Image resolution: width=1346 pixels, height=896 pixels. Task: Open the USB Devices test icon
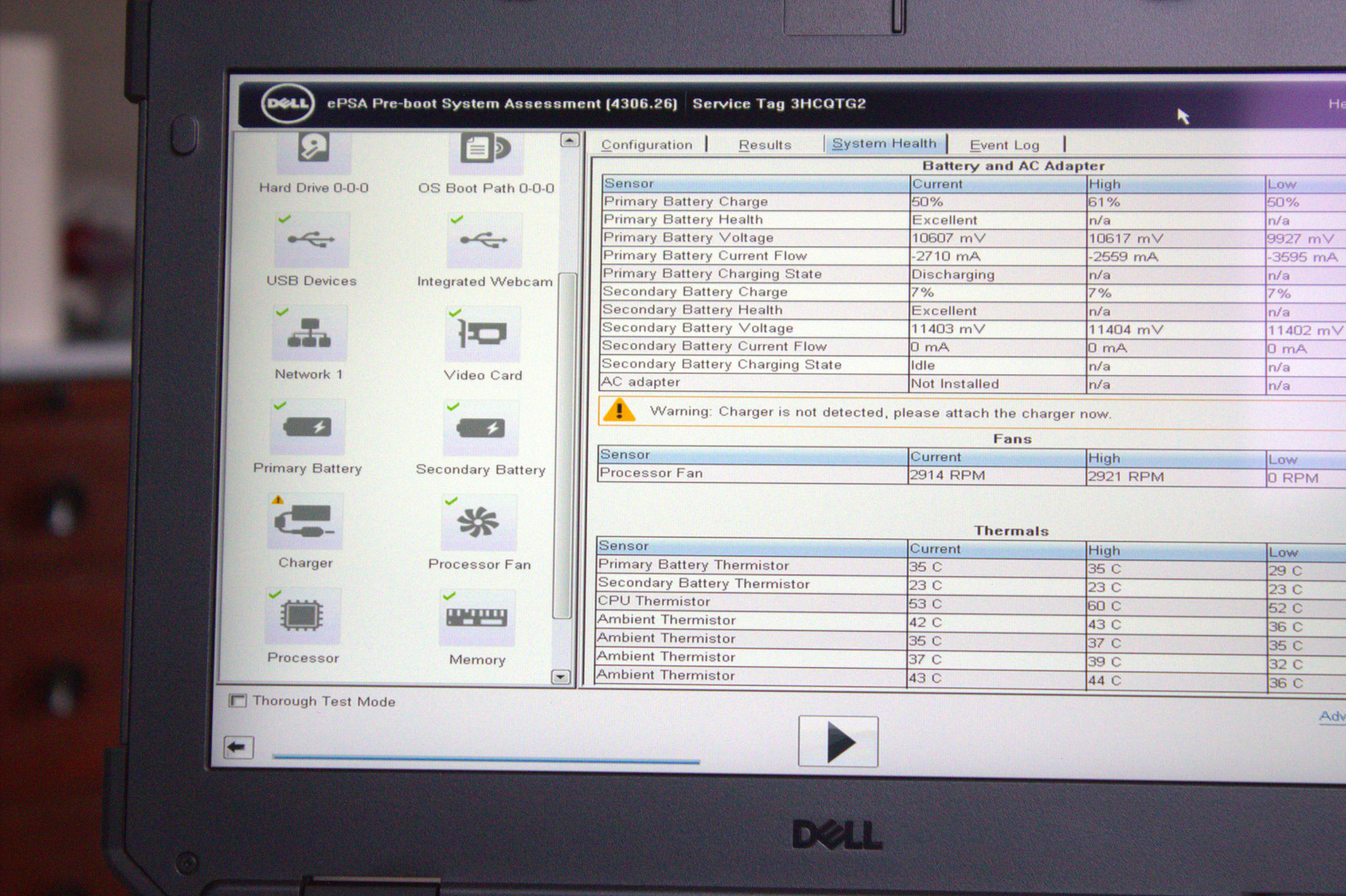[312, 240]
